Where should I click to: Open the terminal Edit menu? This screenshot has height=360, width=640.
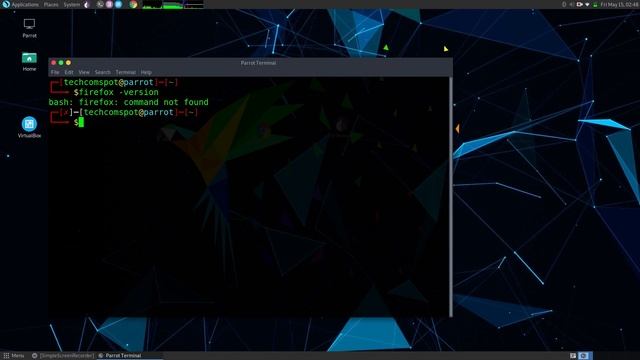click(69, 72)
